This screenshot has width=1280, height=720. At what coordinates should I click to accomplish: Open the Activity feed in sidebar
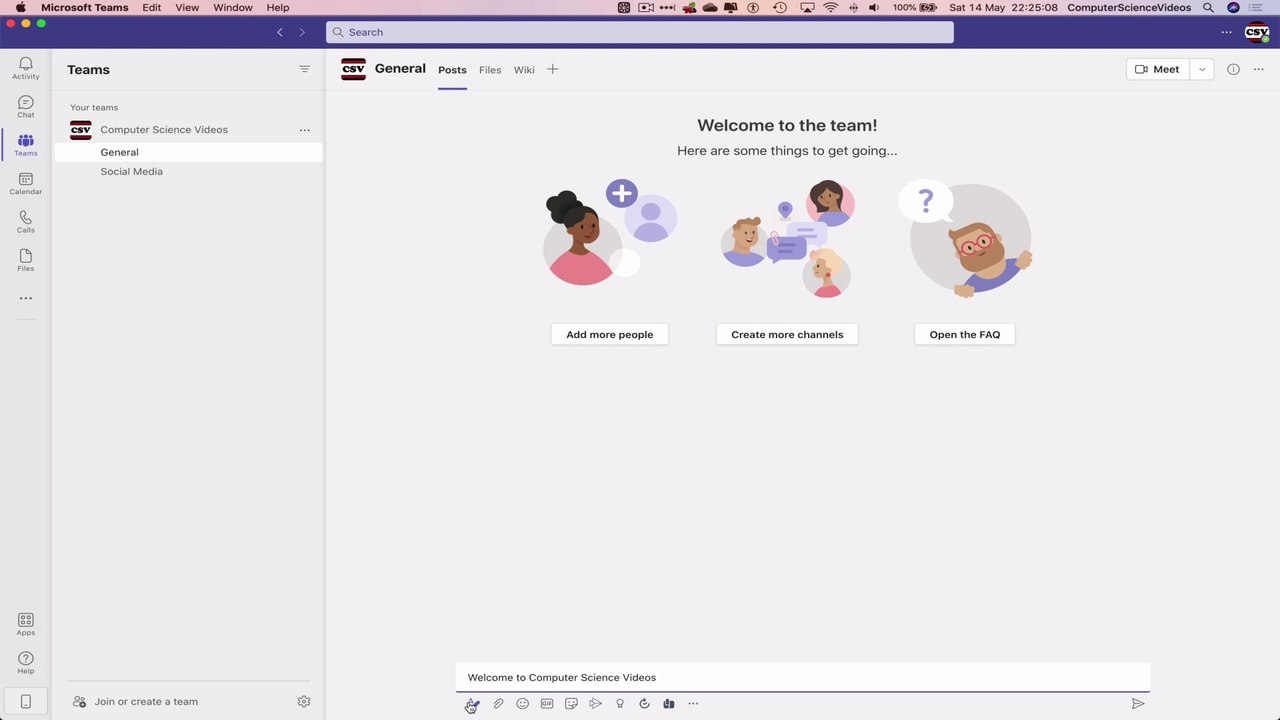pyautogui.click(x=26, y=68)
